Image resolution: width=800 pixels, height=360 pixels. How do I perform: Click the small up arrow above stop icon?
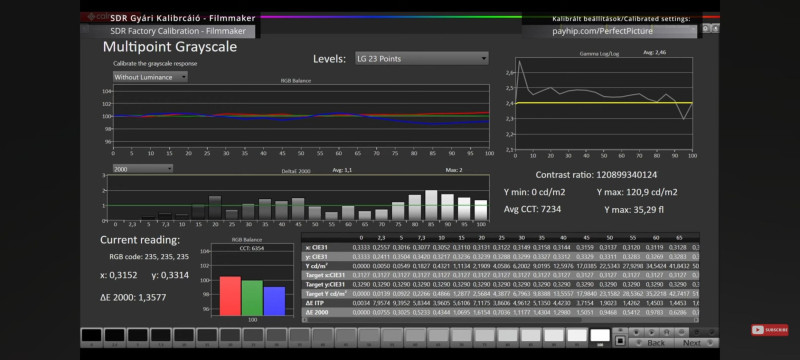[620, 330]
